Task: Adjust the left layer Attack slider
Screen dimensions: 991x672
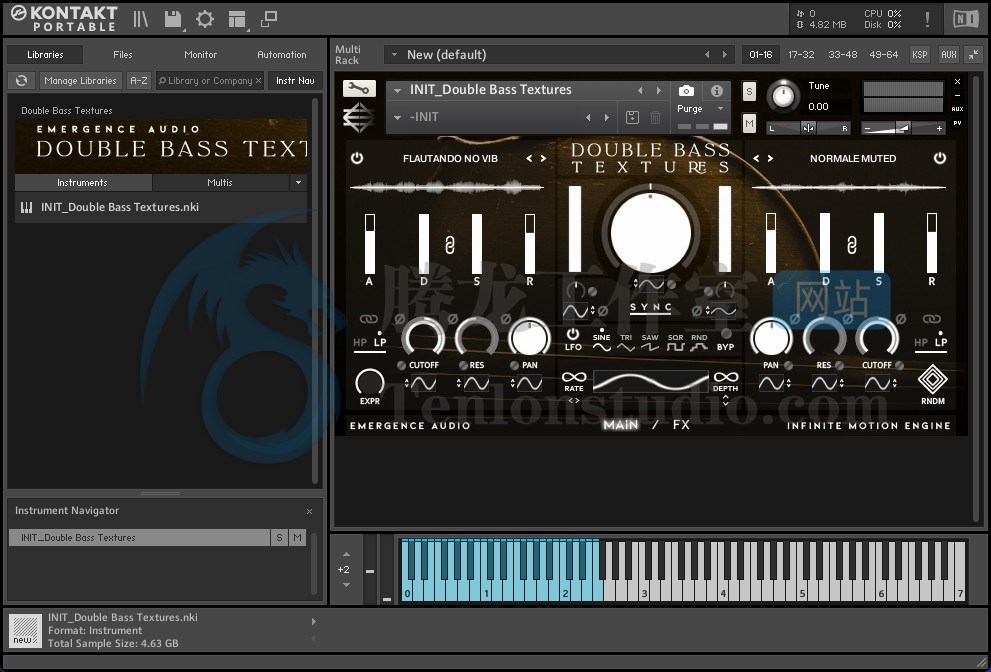Action: point(370,243)
